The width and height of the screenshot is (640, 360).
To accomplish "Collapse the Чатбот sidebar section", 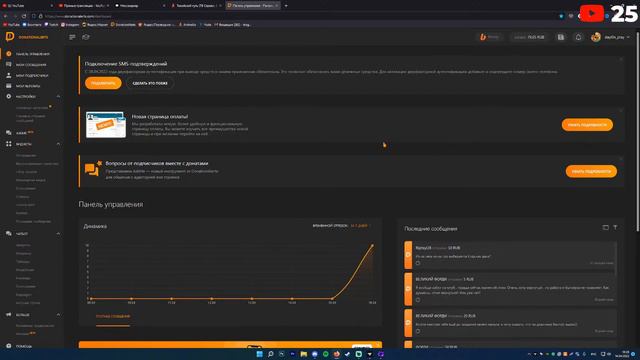I will pos(58,233).
